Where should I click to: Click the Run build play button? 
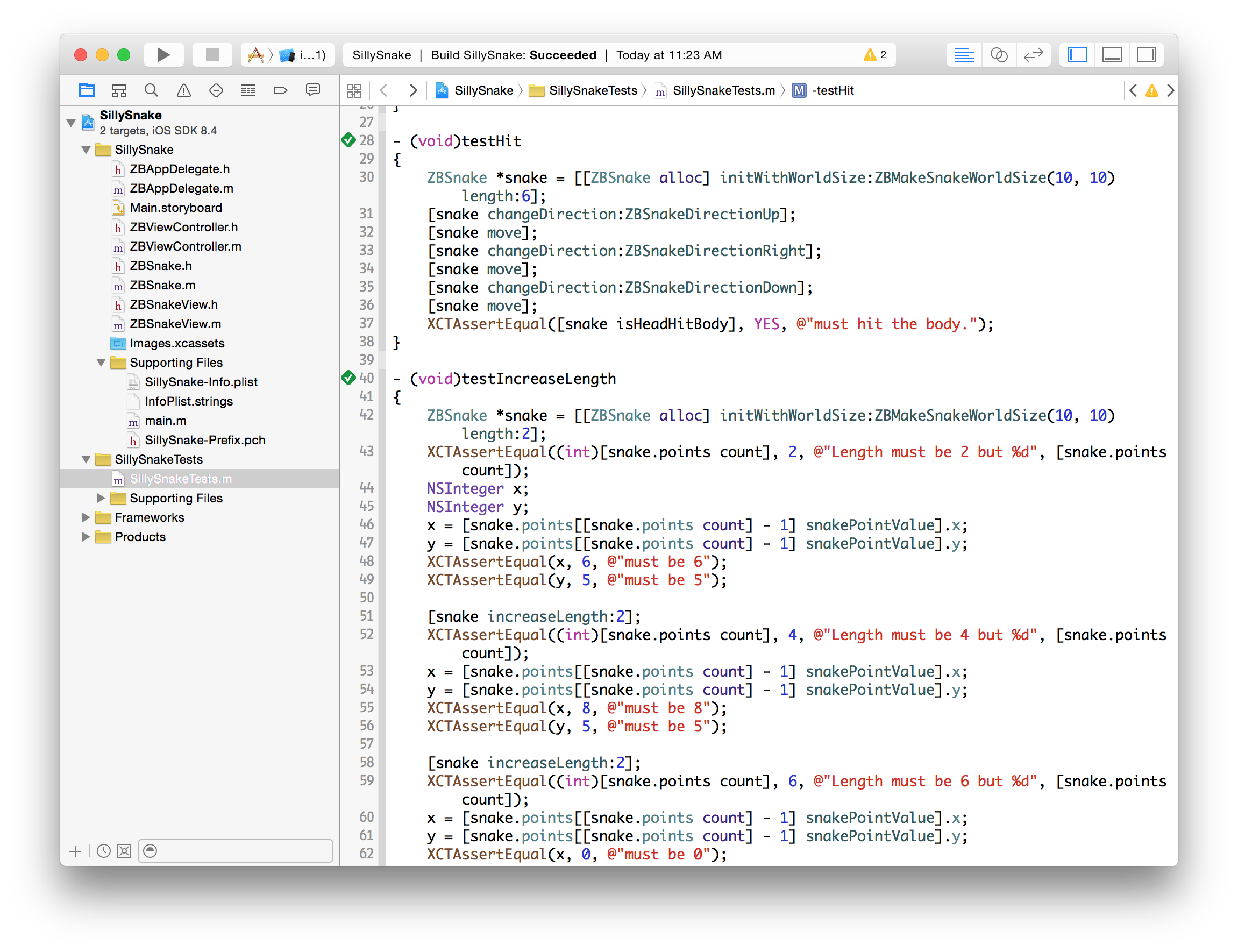pyautogui.click(x=163, y=55)
